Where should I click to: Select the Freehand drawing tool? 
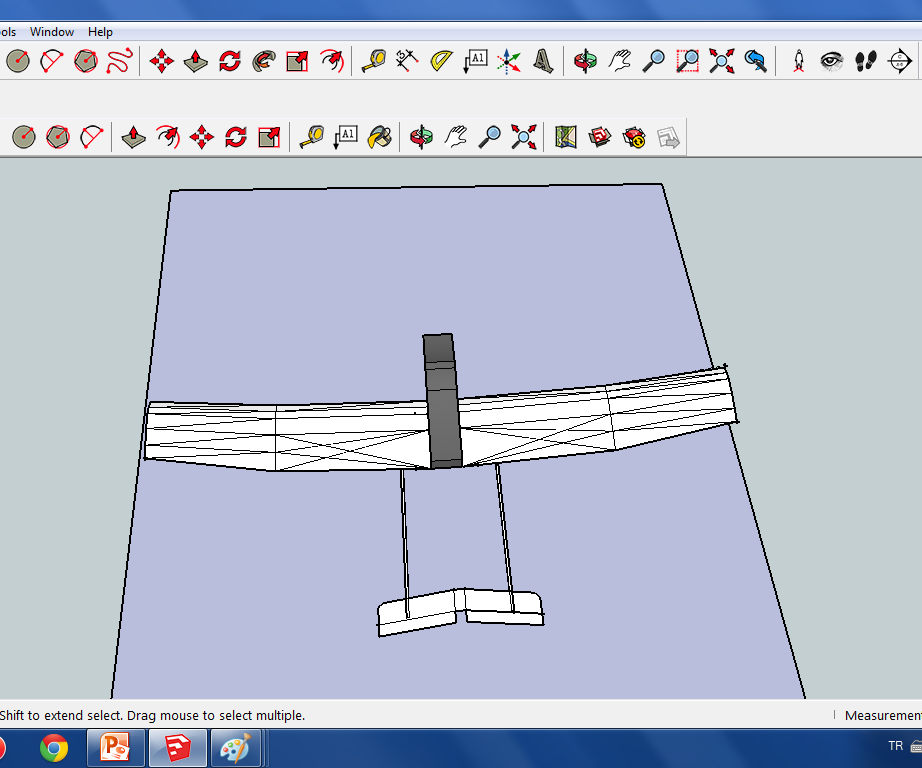[x=120, y=61]
